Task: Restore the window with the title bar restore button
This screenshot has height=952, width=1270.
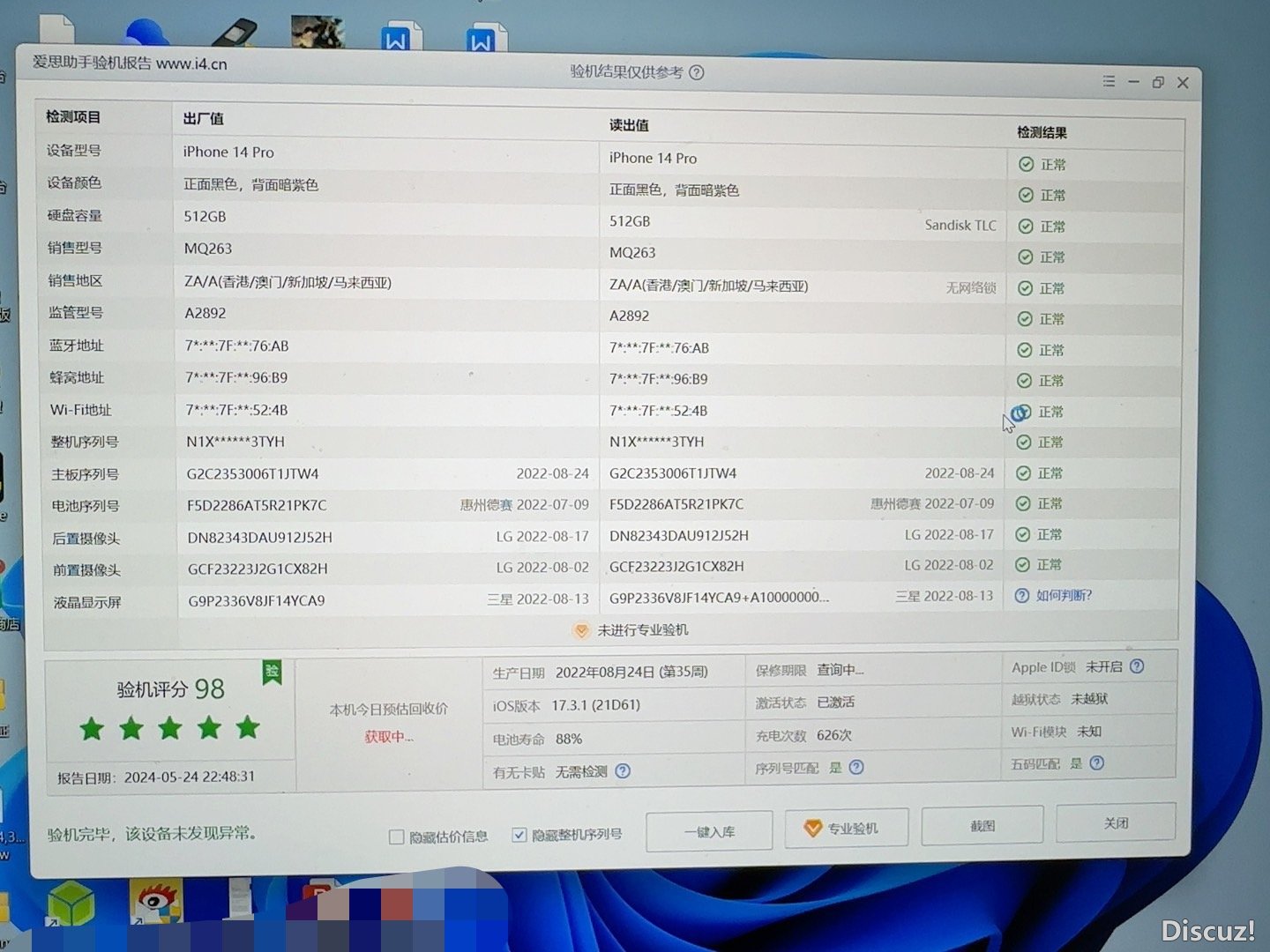Action: (1158, 82)
